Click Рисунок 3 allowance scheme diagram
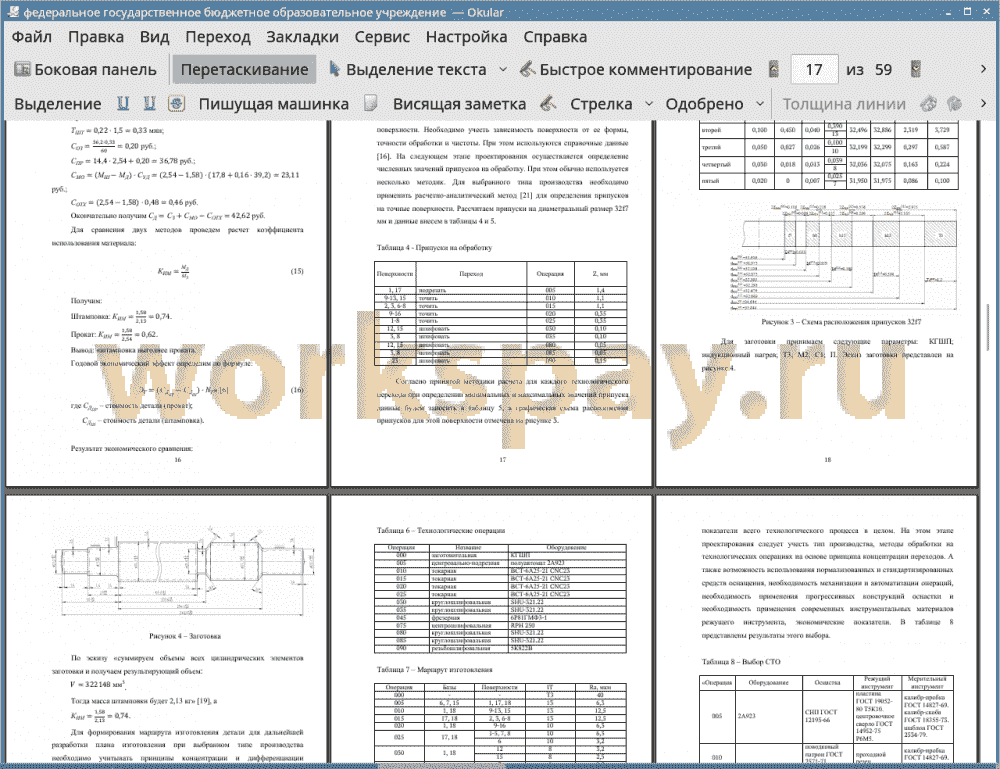The image size is (1000, 769). [841, 258]
